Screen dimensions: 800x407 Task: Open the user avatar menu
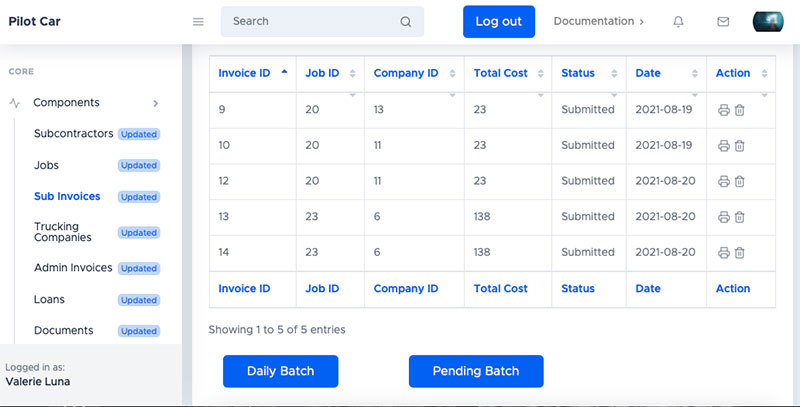767,22
